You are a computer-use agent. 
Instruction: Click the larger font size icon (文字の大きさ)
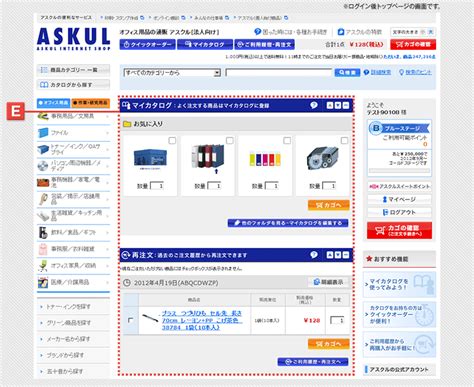430,32
